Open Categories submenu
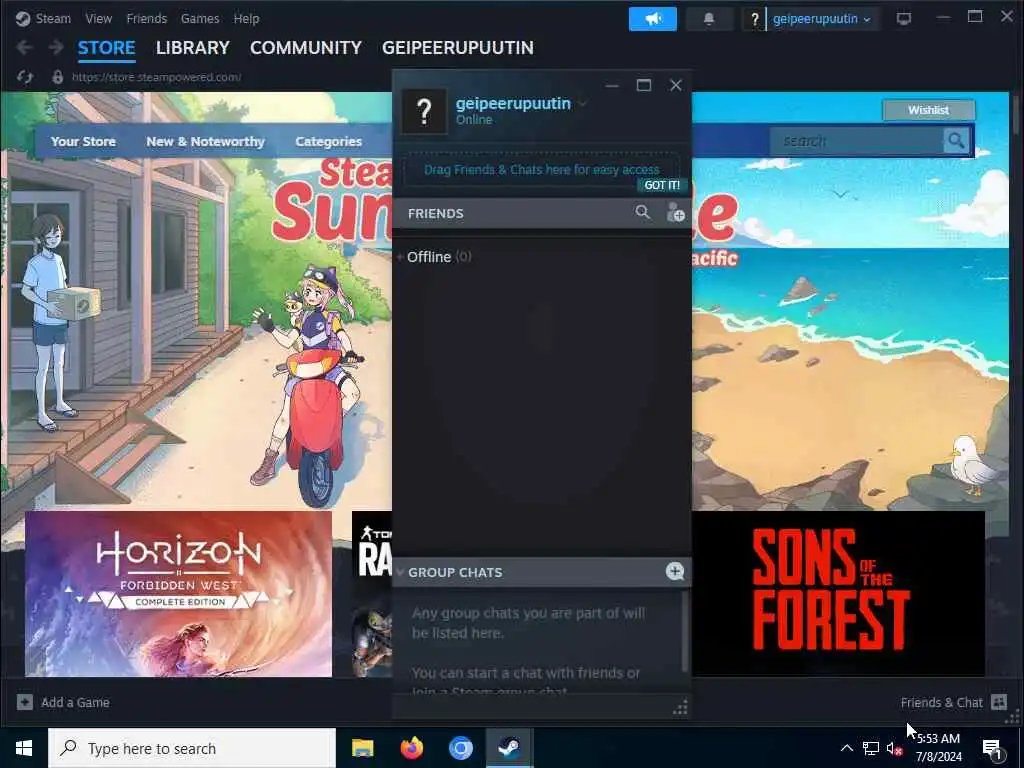Image resolution: width=1024 pixels, height=768 pixels. pos(328,141)
